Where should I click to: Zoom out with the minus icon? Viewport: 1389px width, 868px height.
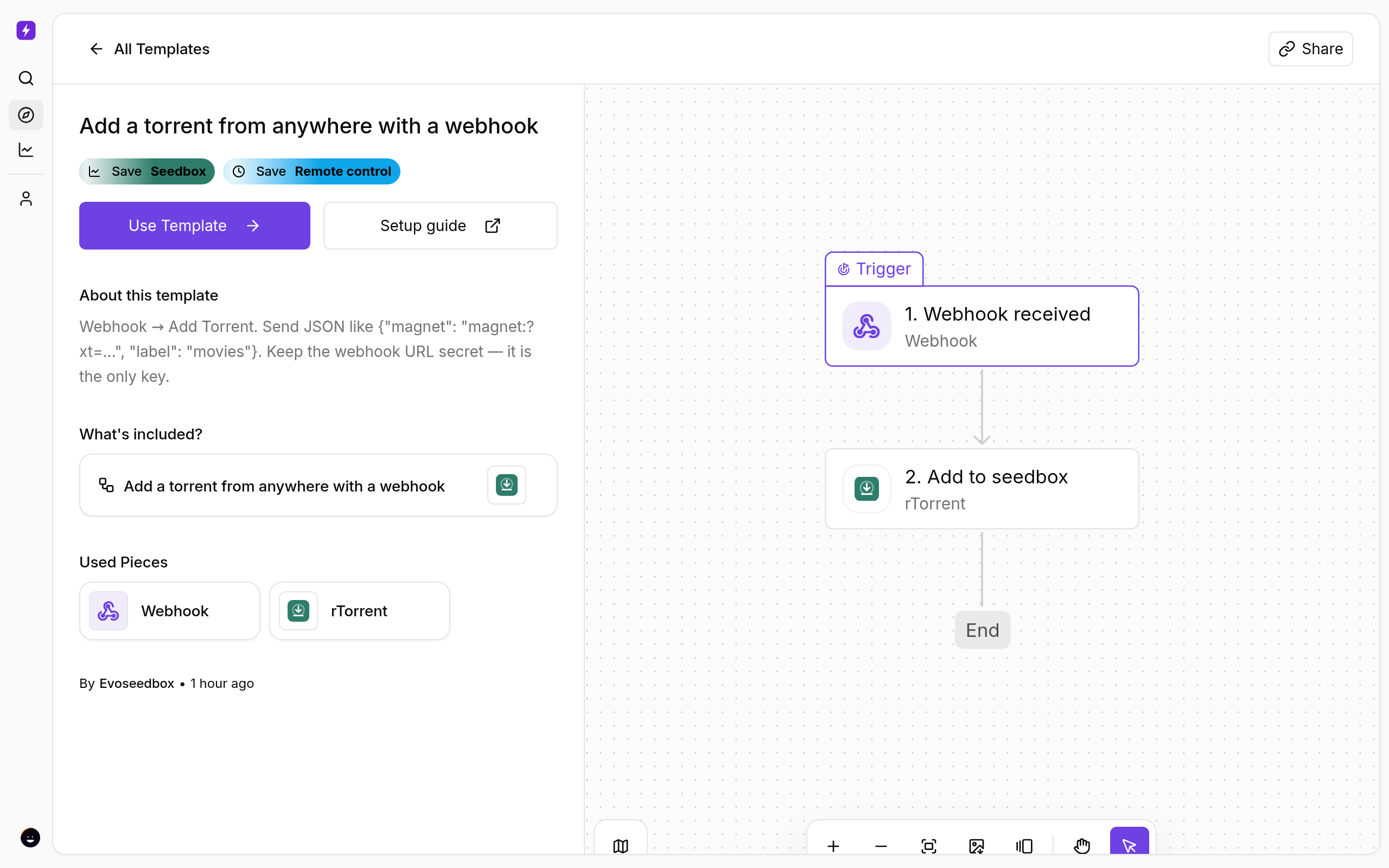pyautogui.click(x=881, y=846)
